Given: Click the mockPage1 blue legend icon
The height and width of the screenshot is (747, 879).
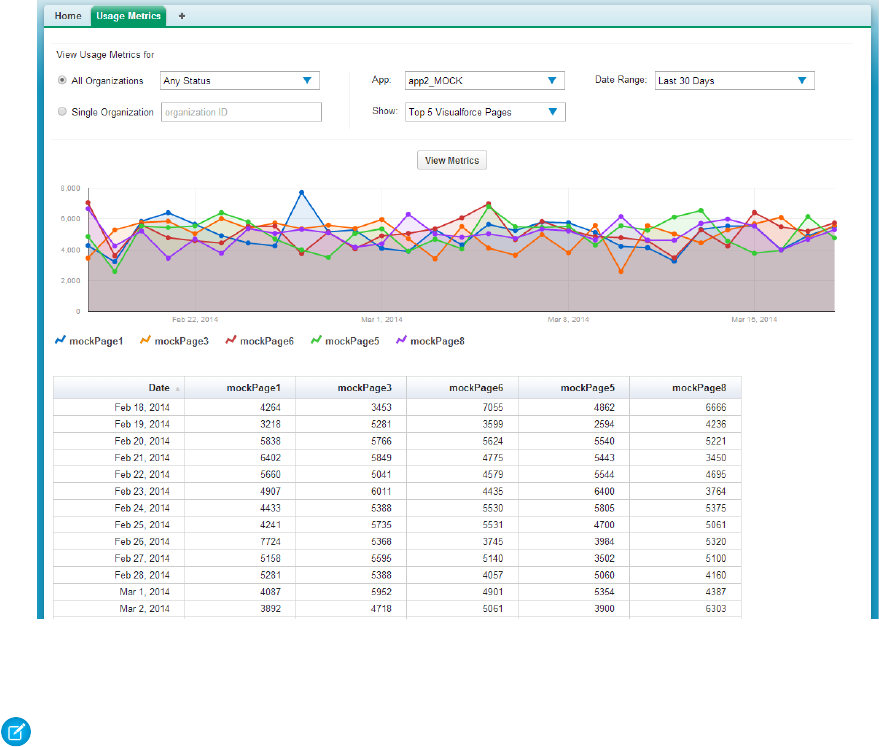Looking at the screenshot, I should (59, 341).
